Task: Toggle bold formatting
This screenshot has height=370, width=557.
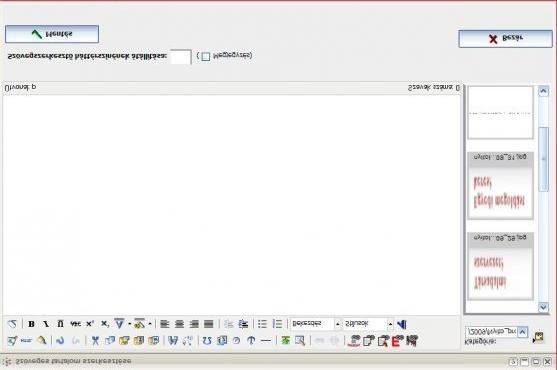Action: click(31, 324)
